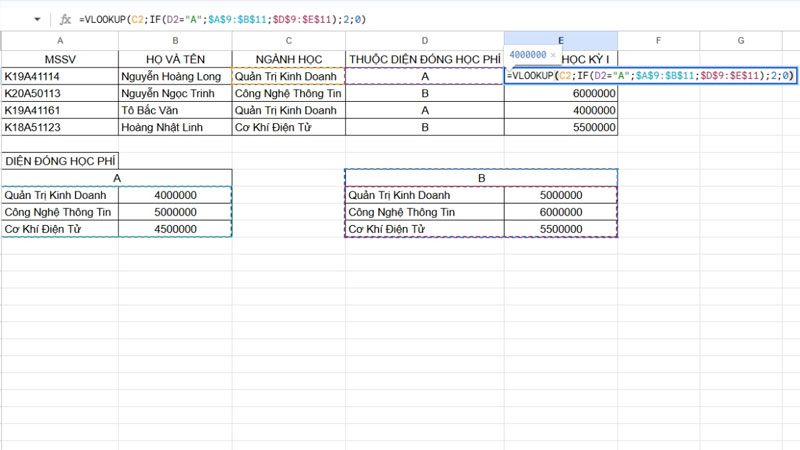This screenshot has height=450, width=800.
Task: Select Công Nghệ Thông Tin in row K20A50113
Action: [x=288, y=93]
